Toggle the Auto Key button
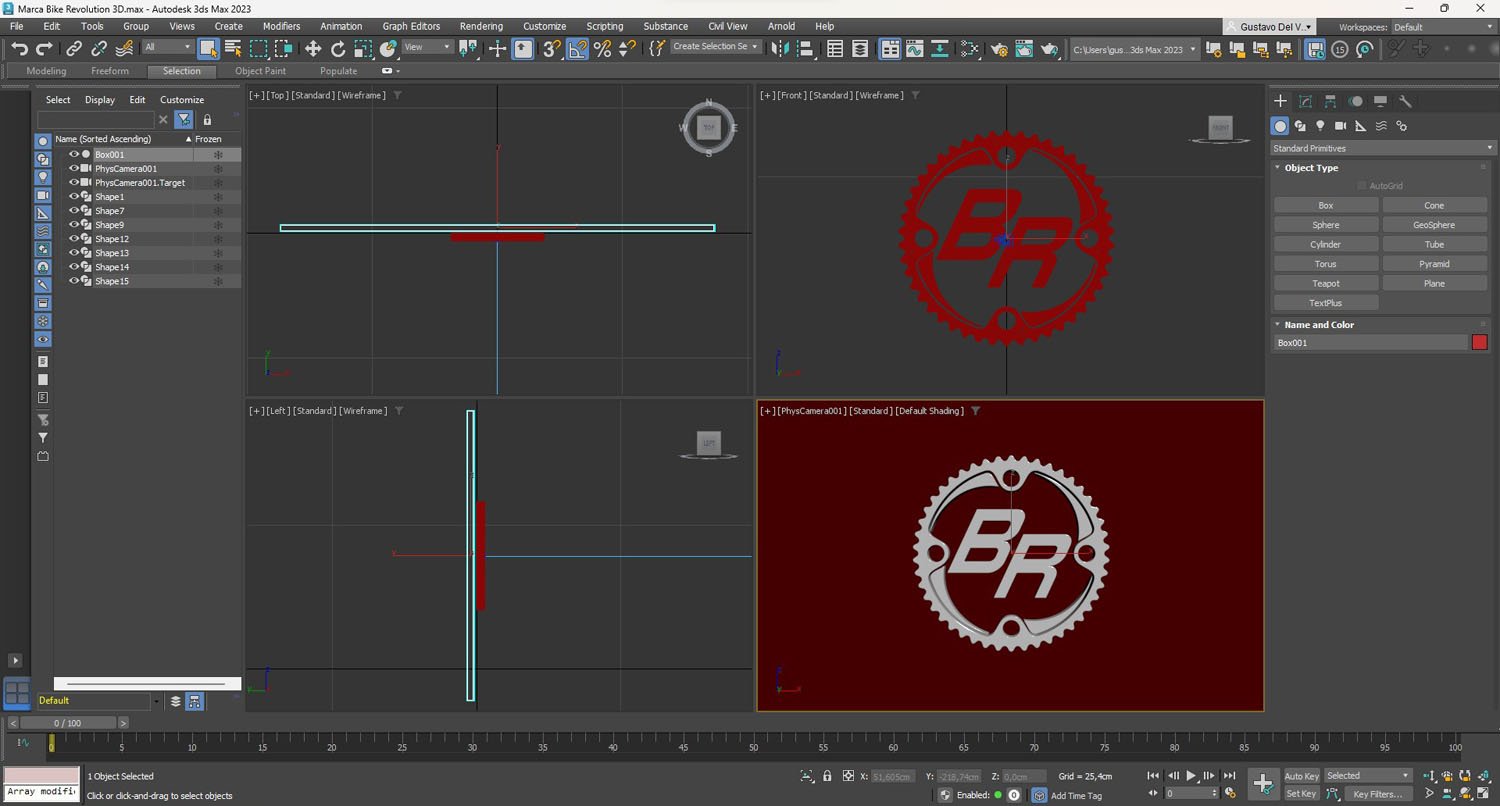 [x=1301, y=776]
